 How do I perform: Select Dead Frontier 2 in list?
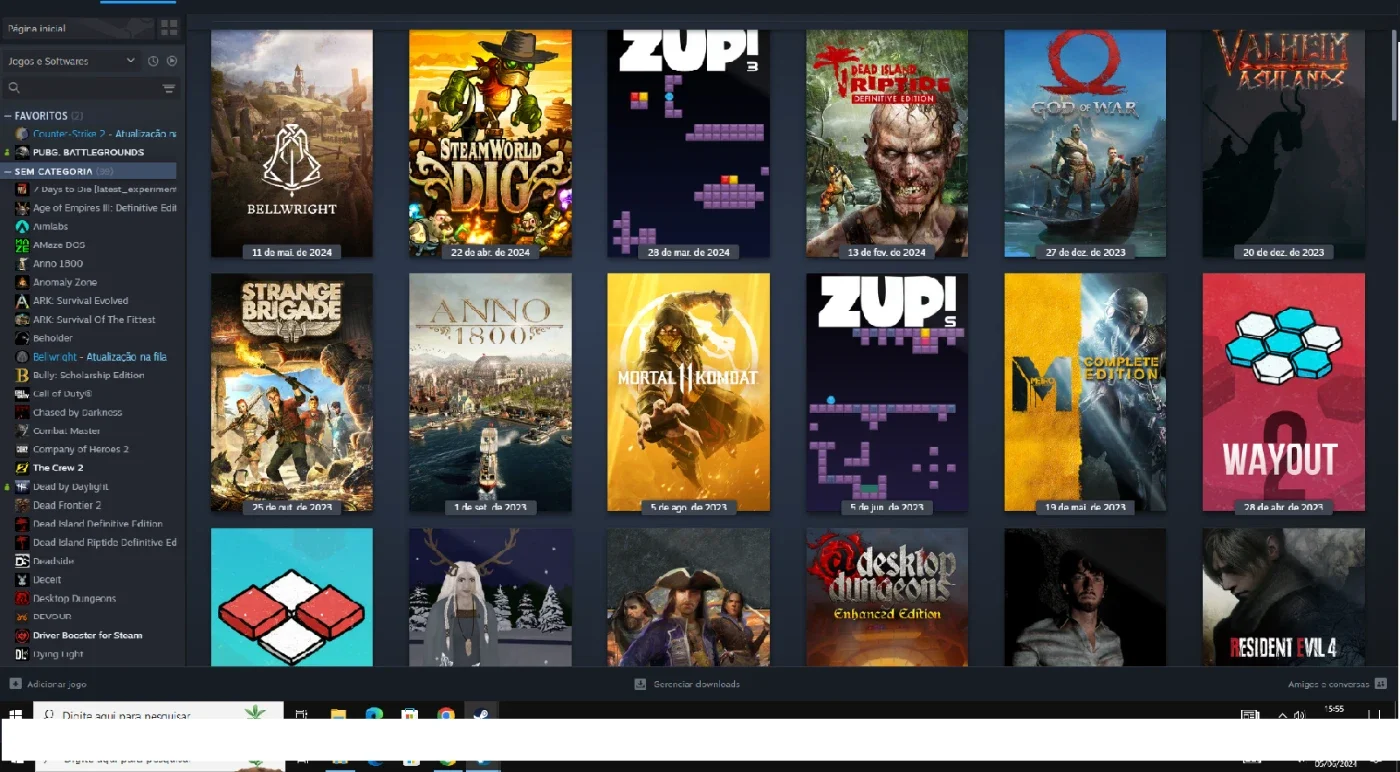click(67, 505)
